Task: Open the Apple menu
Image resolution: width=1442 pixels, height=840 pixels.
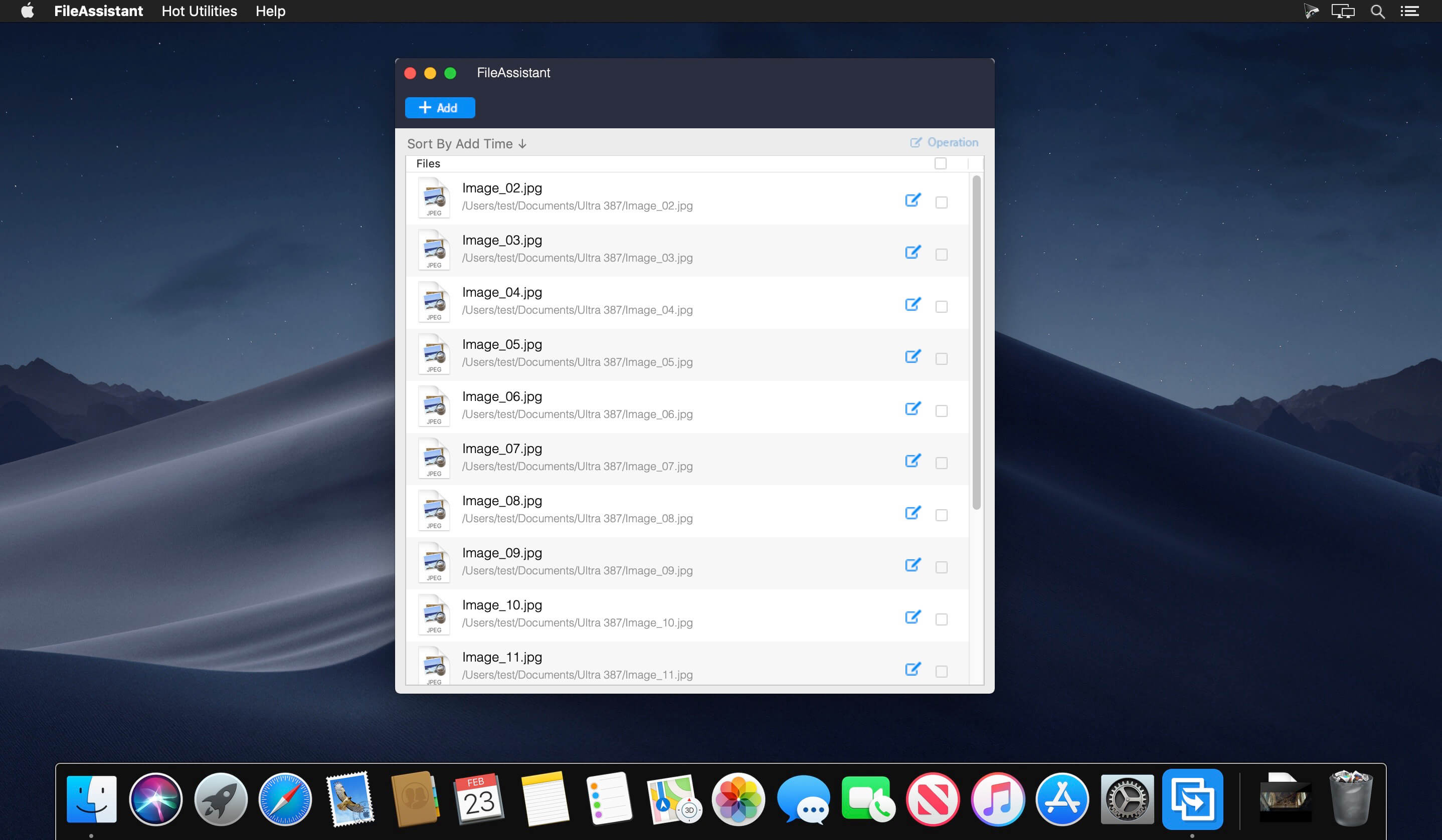Action: [28, 11]
